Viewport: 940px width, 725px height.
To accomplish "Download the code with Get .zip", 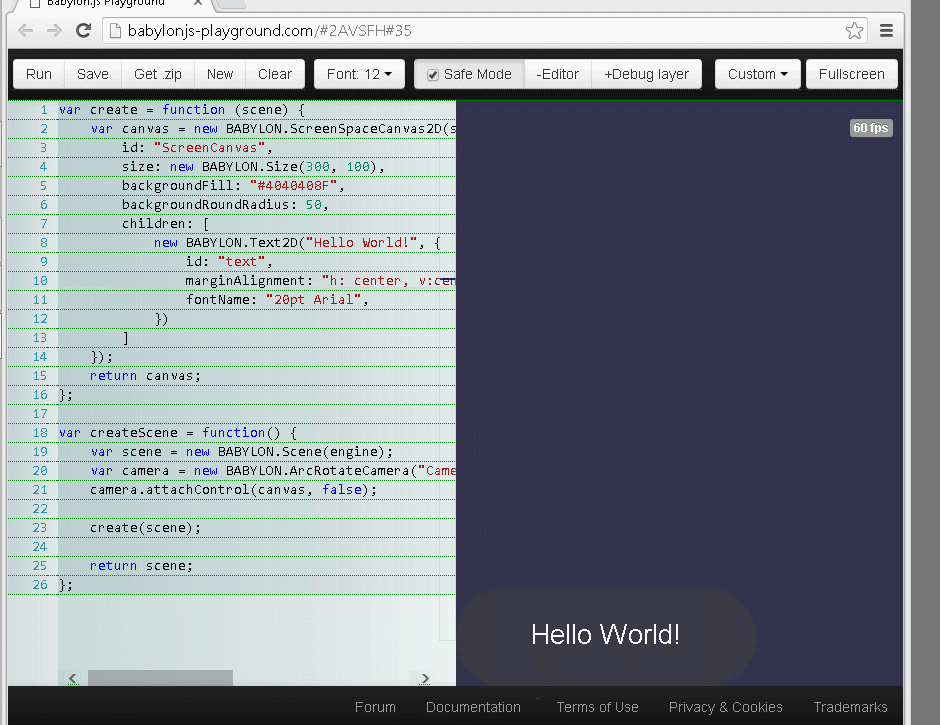I will pyautogui.click(x=158, y=74).
